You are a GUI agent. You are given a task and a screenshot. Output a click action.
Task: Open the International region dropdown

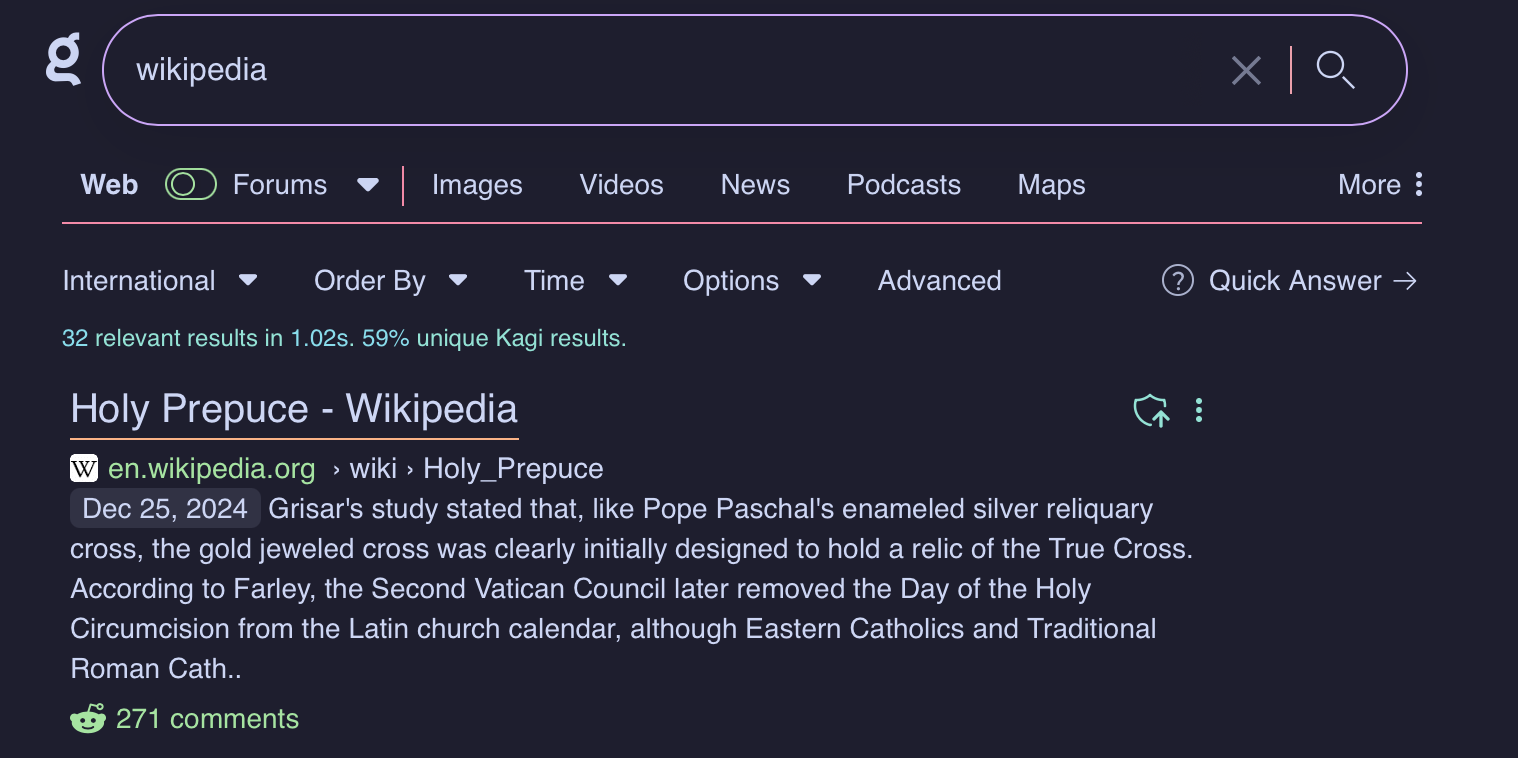coord(160,281)
